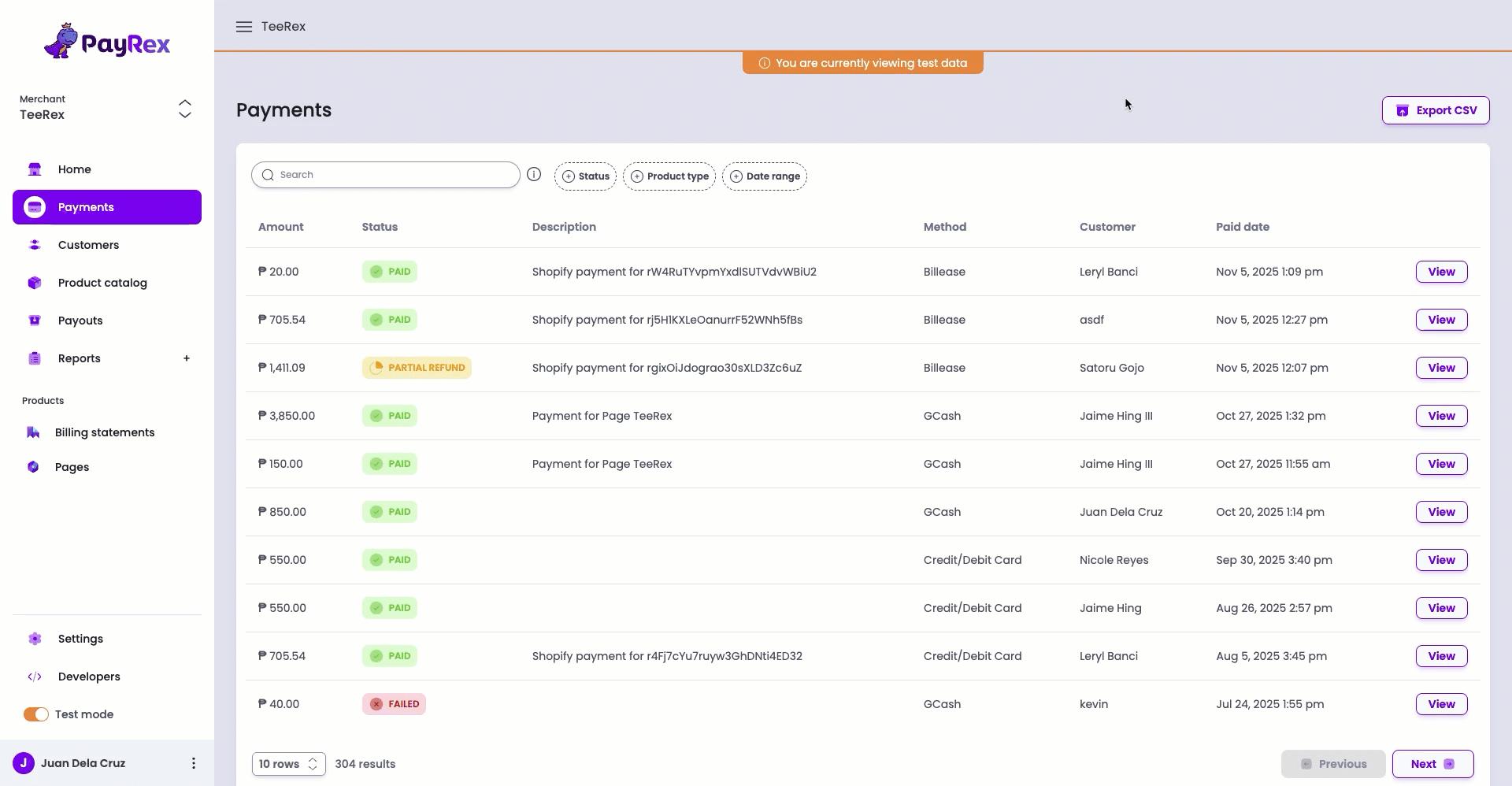The width and height of the screenshot is (1512, 786).
Task: Open Developers via the code icon
Action: 35,677
